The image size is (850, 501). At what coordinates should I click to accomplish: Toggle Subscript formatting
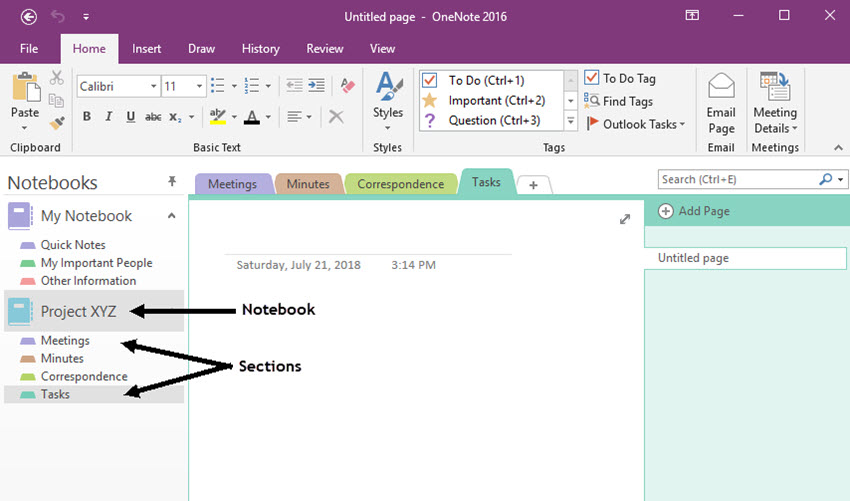pyautogui.click(x=175, y=117)
